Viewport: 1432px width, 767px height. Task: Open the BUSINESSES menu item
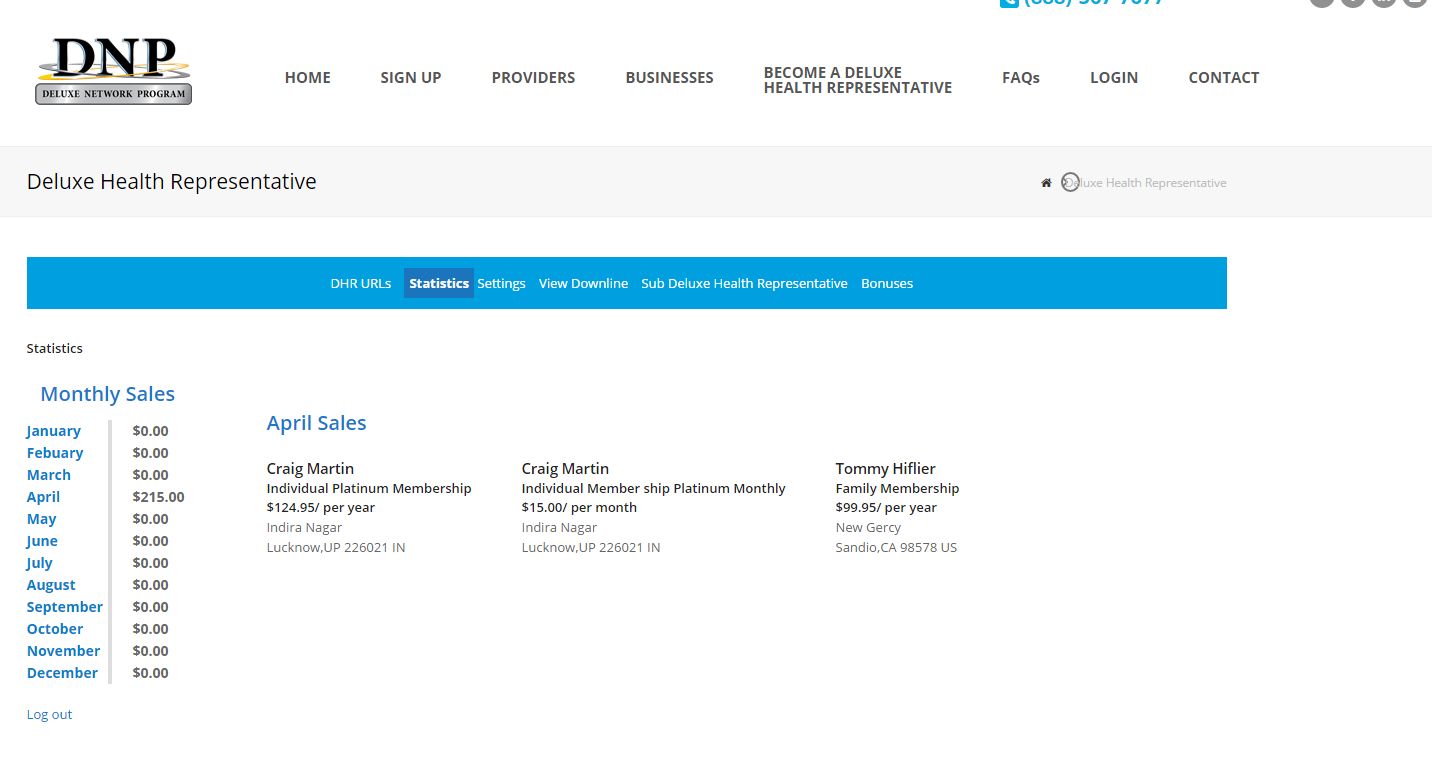click(670, 78)
